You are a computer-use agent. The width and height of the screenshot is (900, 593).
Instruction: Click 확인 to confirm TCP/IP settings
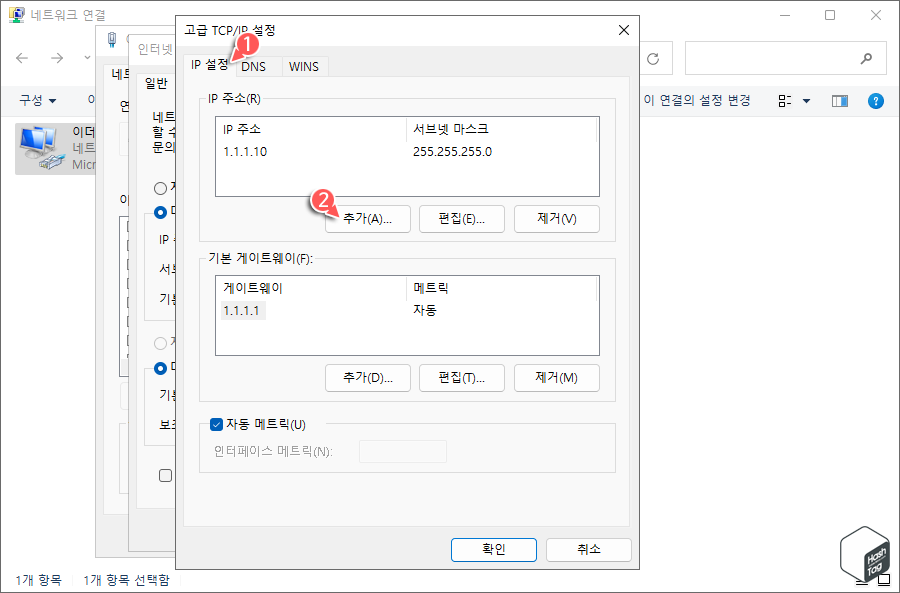coord(493,550)
